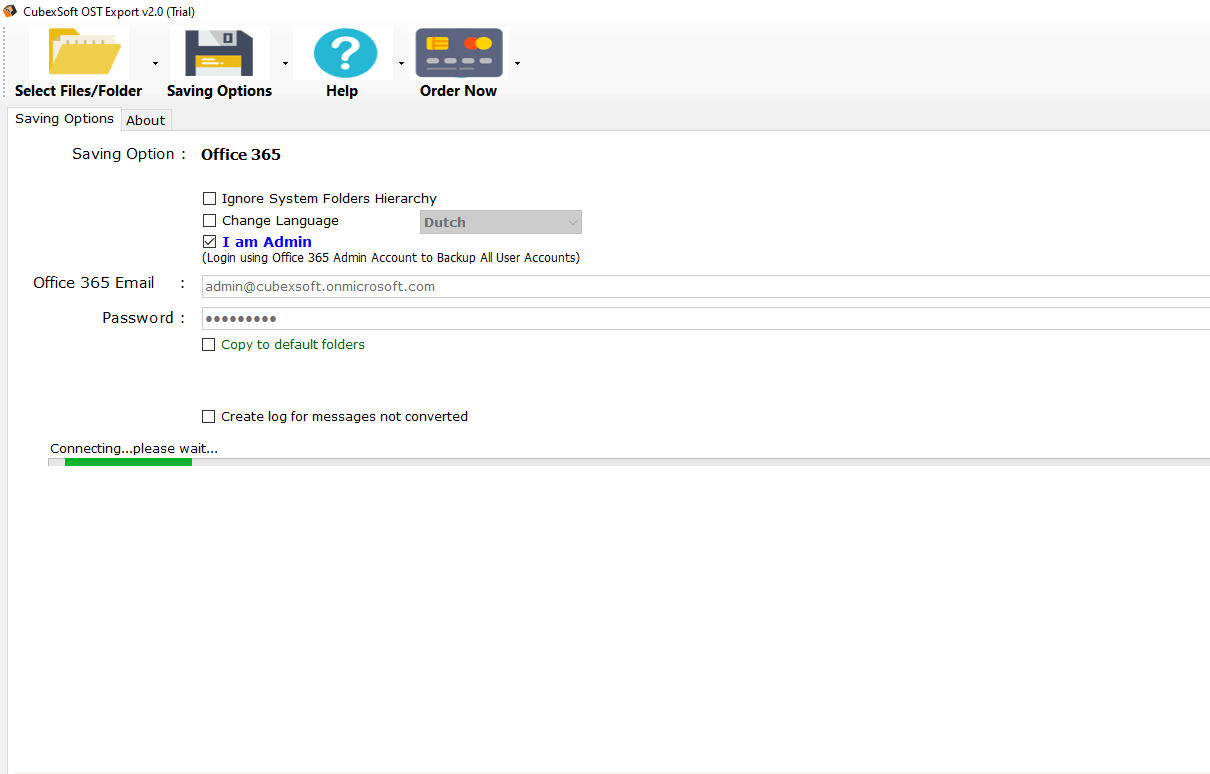Viewport: 1210px width, 774px height.
Task: Click the Copy to default folders label
Action: 293,345
